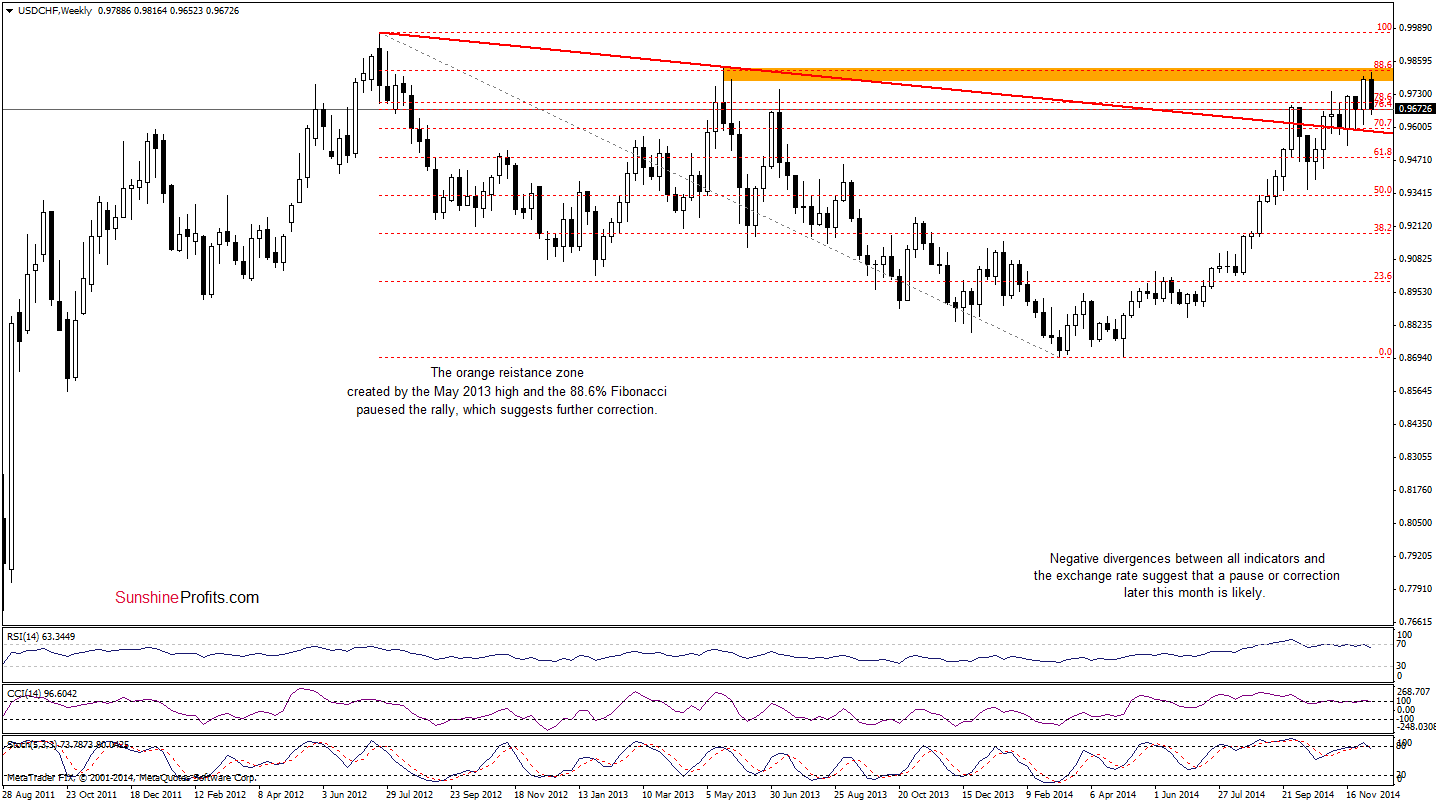Image resolution: width=1436 pixels, height=803 pixels.
Task: Click the 16 Nov 2014 date label
Action: pyautogui.click(x=1371, y=794)
